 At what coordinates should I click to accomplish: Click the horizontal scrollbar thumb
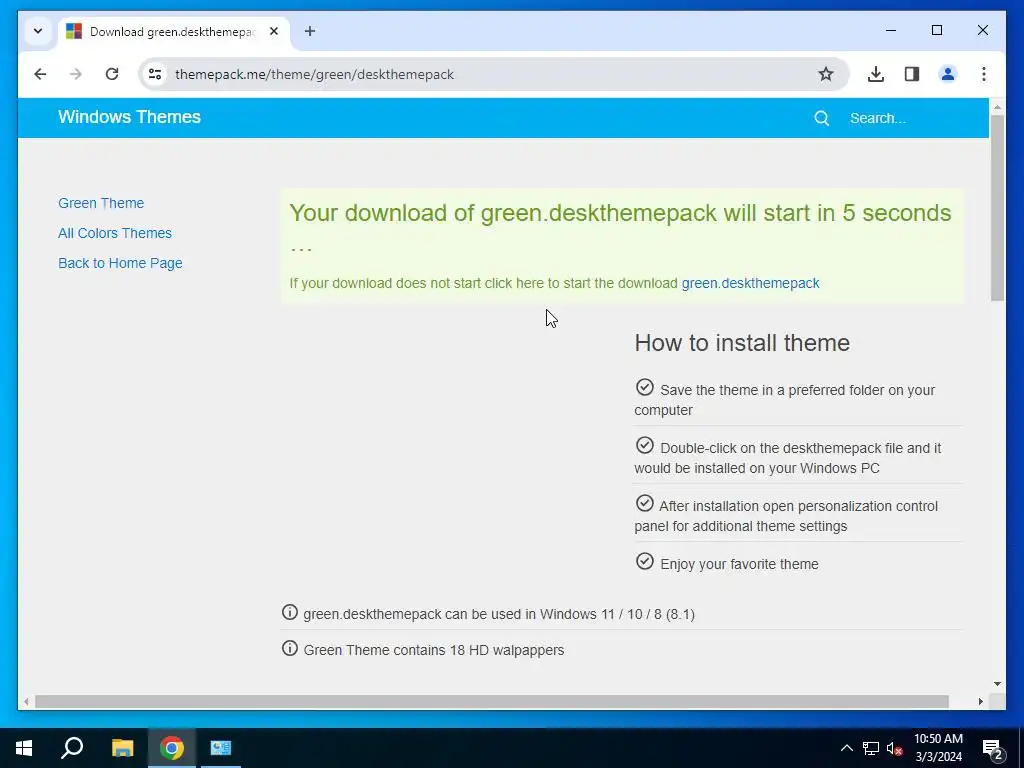click(492, 701)
